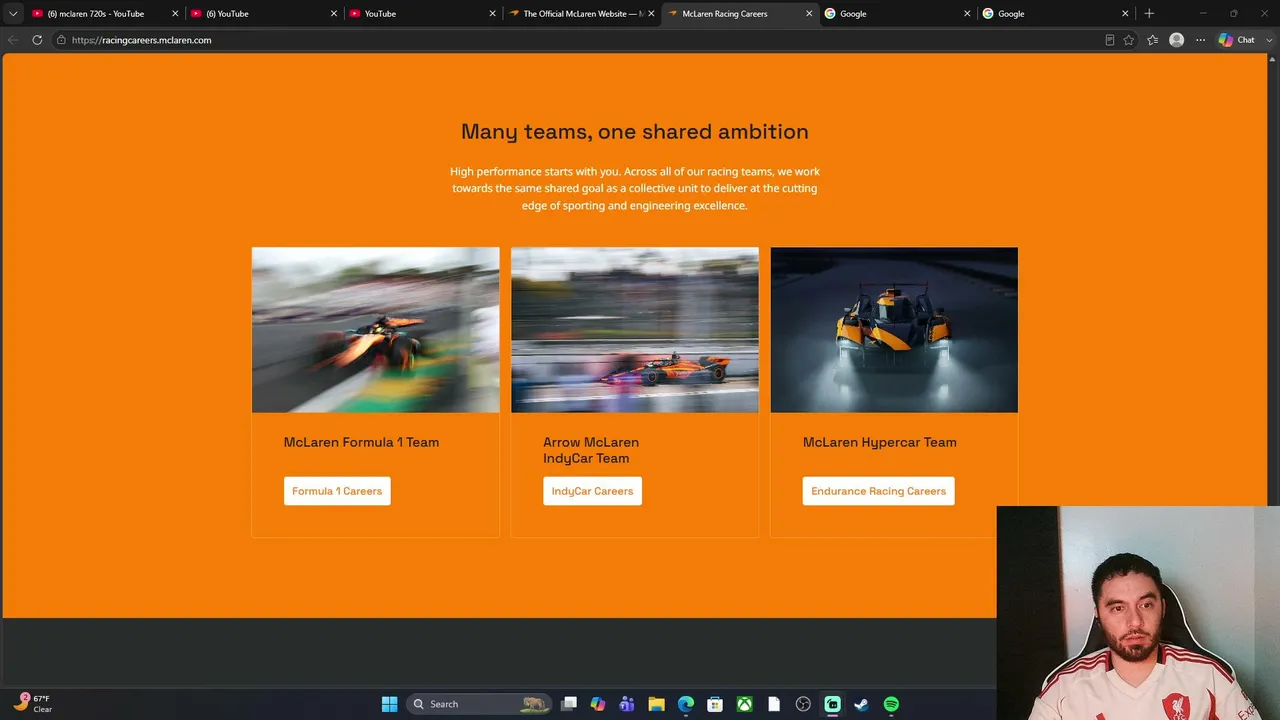Image resolution: width=1280 pixels, height=720 pixels.
Task: Open the Xbox app from the taskbar
Action: point(744,704)
